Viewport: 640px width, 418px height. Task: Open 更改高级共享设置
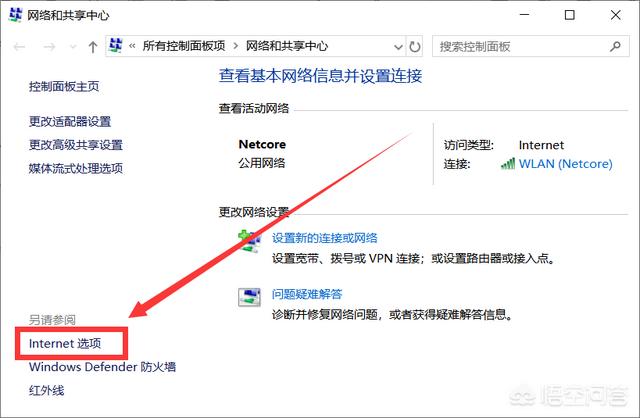76,145
